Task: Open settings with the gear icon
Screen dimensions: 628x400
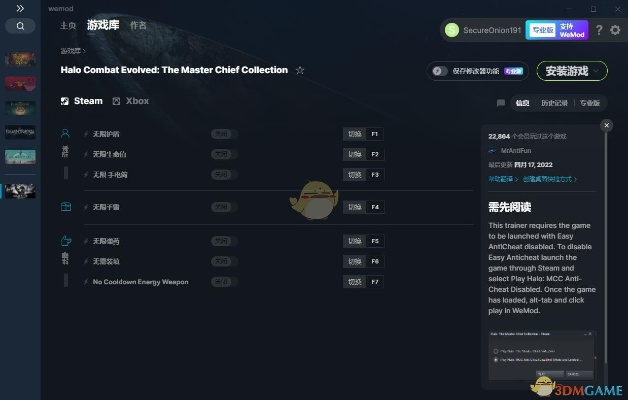Action: coord(615,30)
